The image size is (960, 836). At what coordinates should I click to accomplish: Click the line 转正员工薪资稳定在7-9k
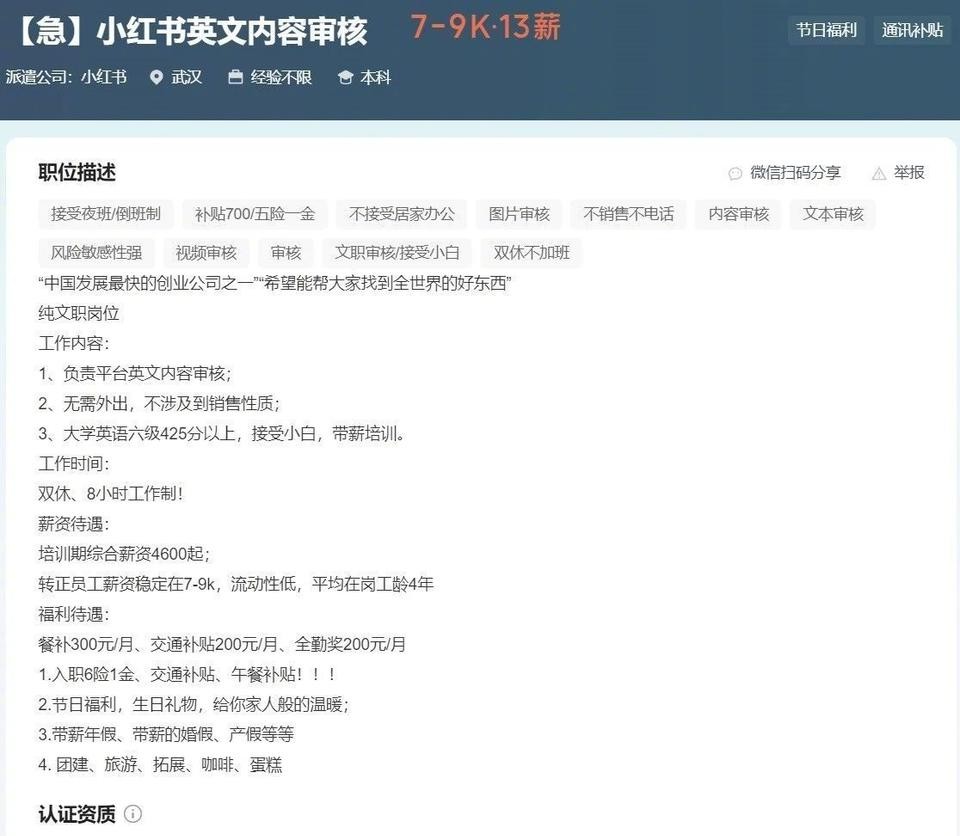coord(236,584)
